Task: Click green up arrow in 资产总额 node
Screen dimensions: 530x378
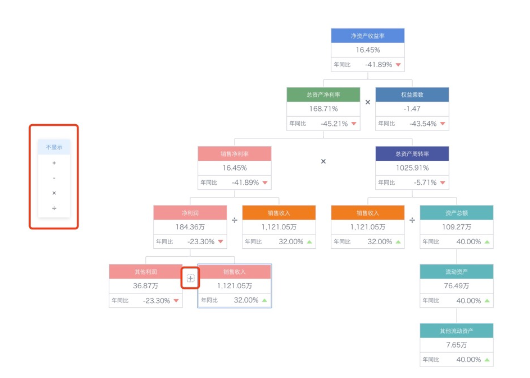Action: pos(487,242)
